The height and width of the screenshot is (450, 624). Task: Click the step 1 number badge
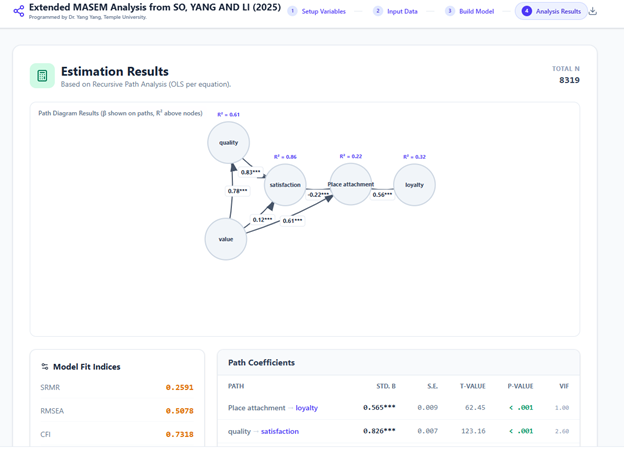292,11
